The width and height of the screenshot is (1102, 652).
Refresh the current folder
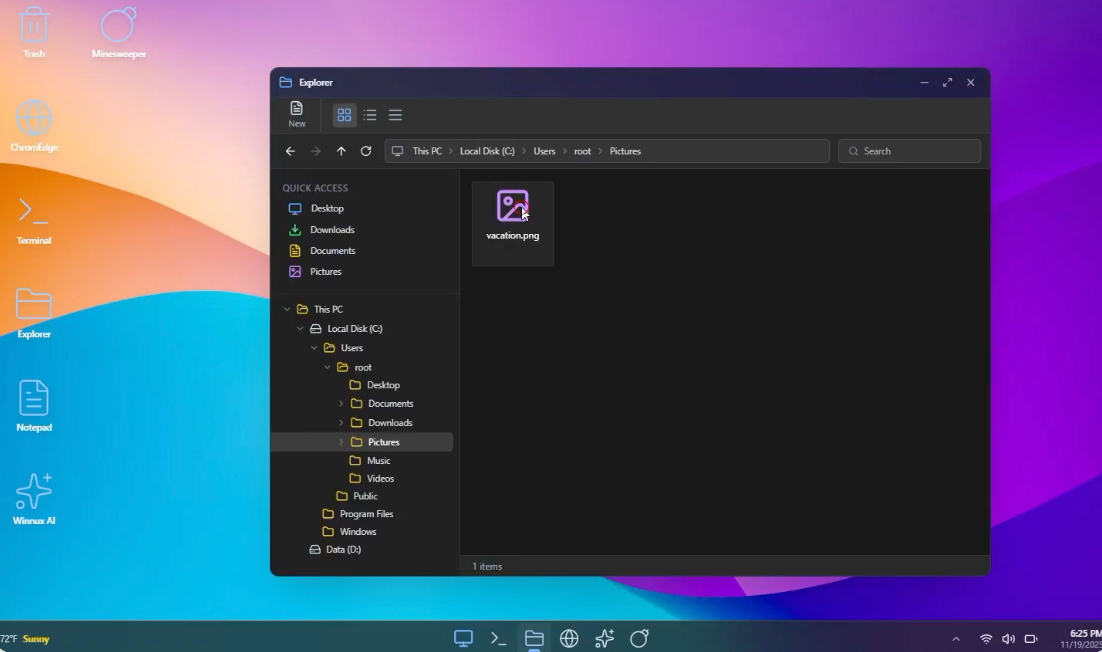[x=365, y=151]
